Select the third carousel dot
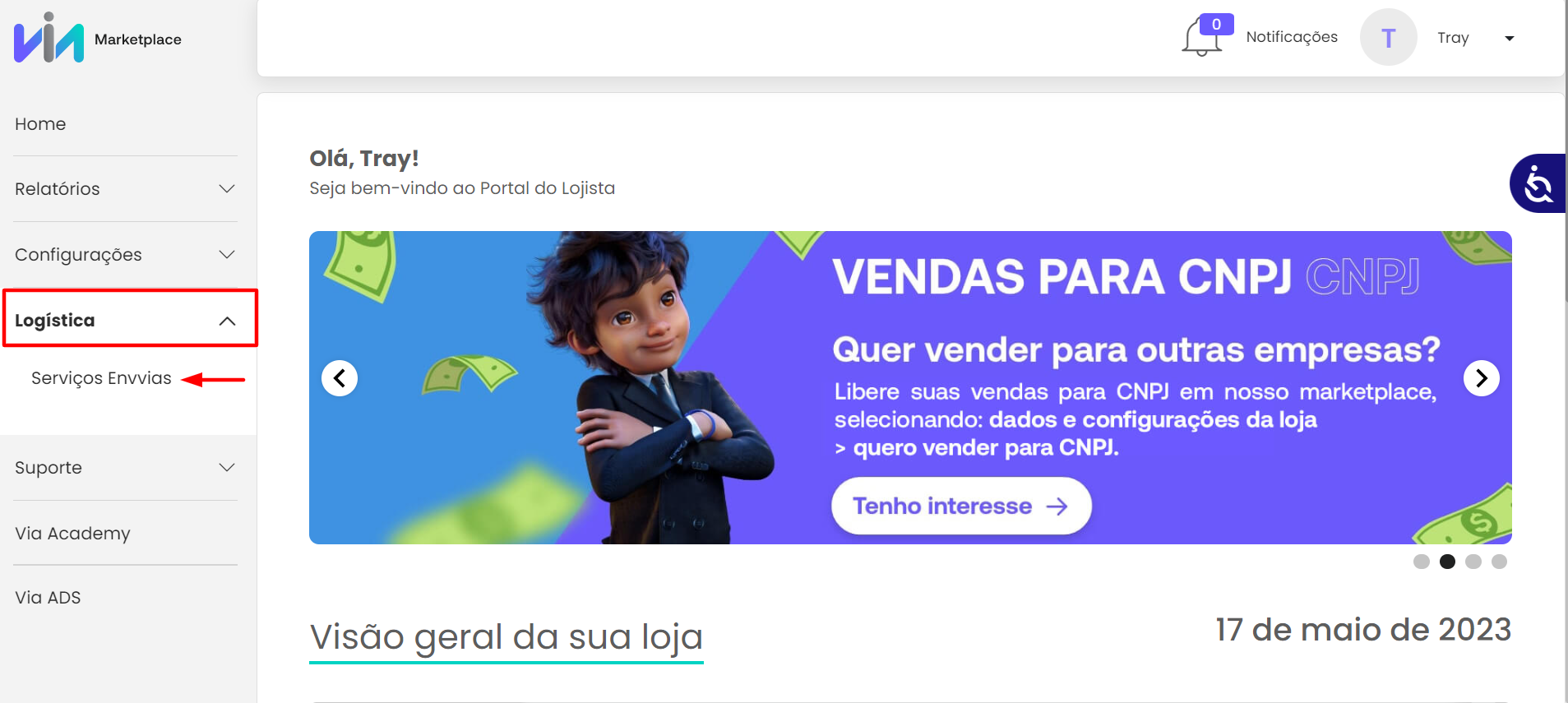 [x=1473, y=562]
